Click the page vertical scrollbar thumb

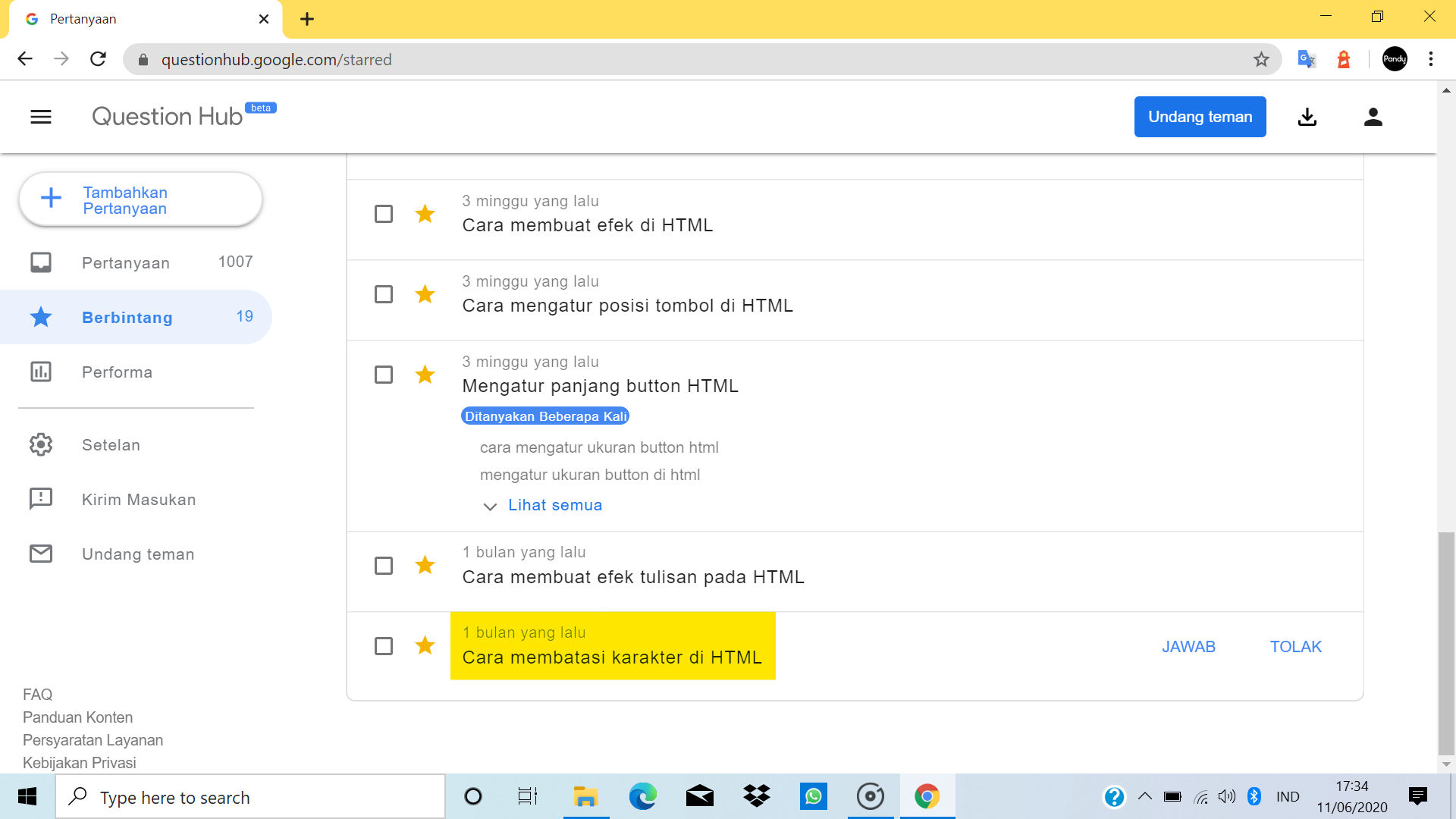pos(1446,643)
